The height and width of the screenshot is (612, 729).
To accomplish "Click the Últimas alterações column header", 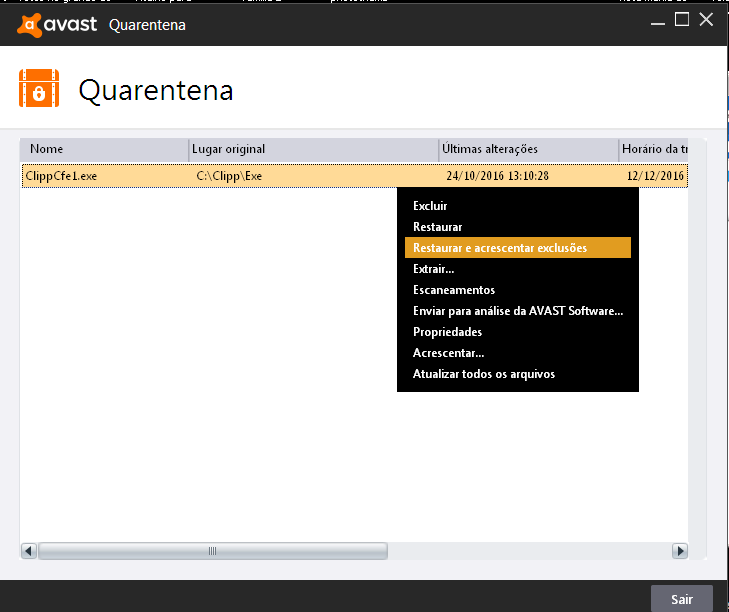I will click(528, 149).
